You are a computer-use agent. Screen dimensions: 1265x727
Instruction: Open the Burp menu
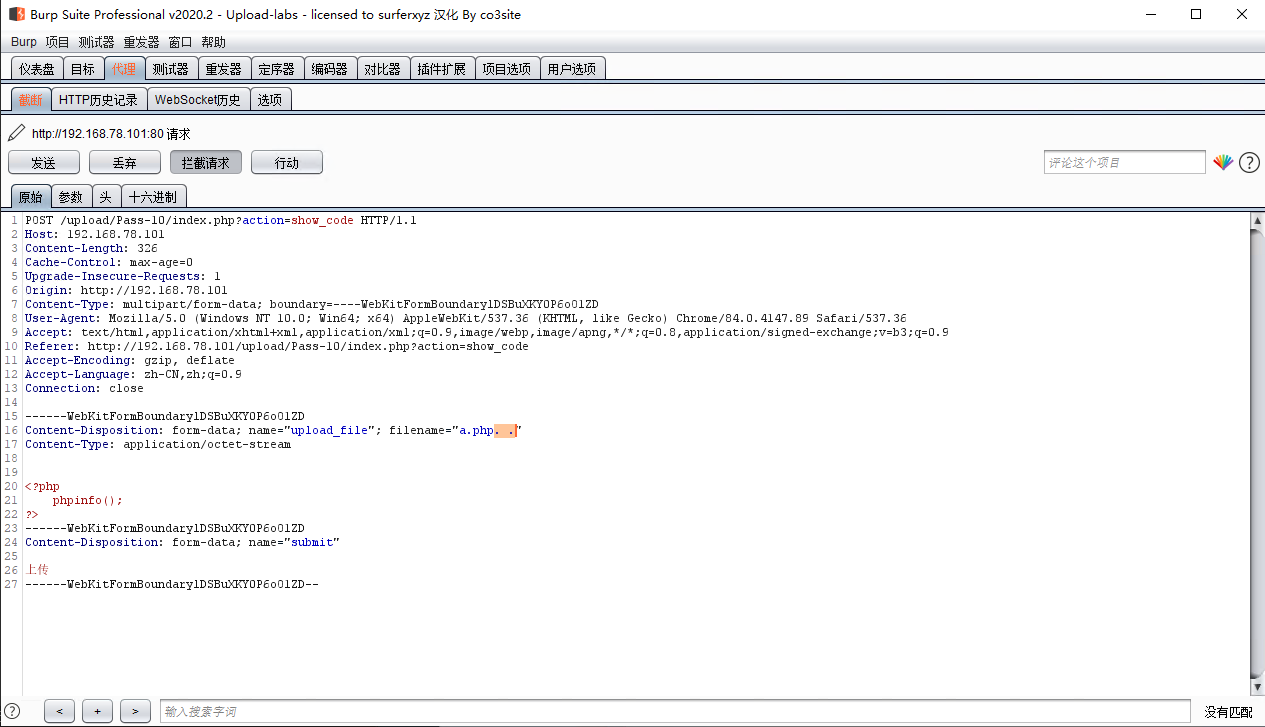coord(24,42)
